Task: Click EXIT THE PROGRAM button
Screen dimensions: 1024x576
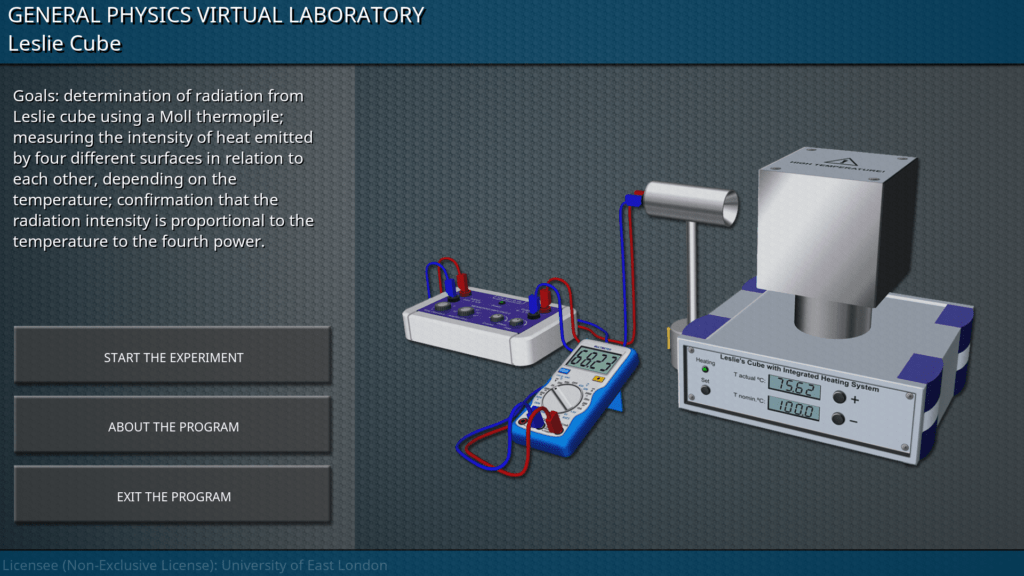Action: point(173,496)
